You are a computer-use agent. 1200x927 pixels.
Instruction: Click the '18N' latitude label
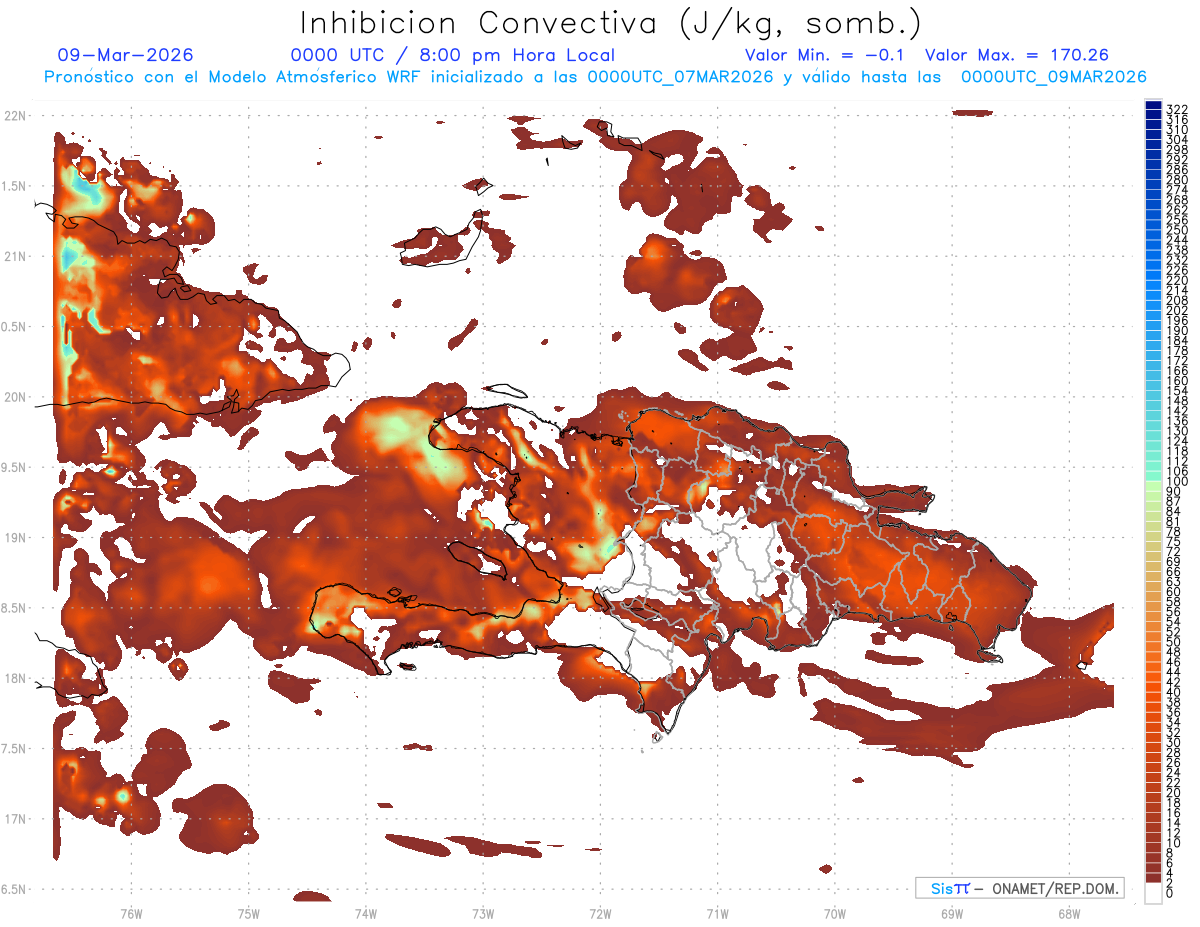(x=15, y=678)
